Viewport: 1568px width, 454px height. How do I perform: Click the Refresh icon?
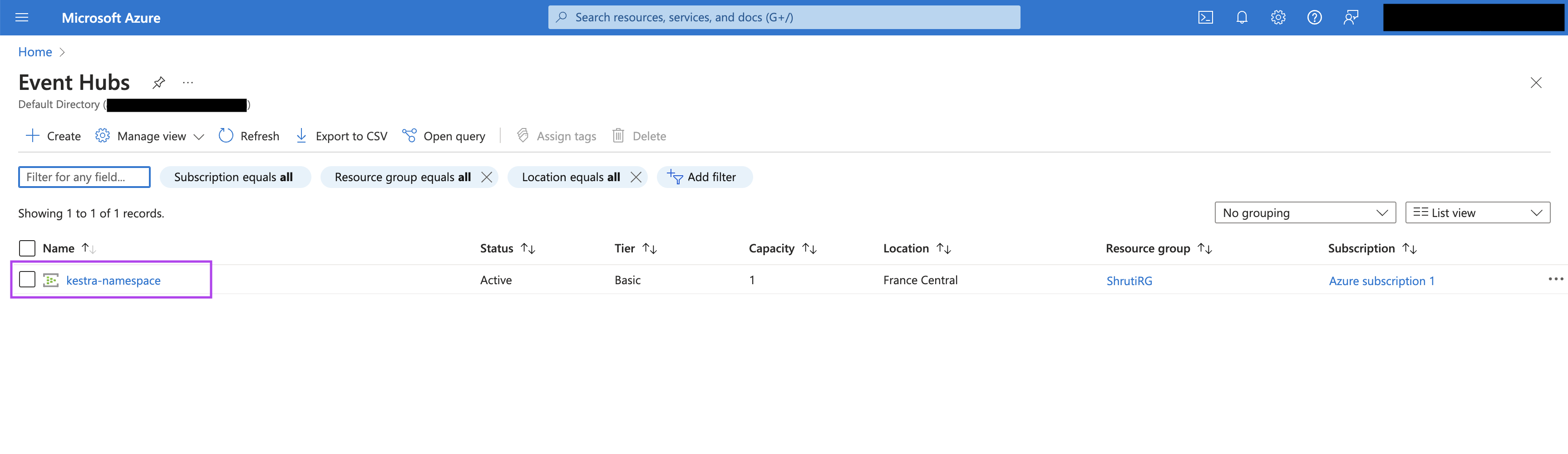[248, 136]
